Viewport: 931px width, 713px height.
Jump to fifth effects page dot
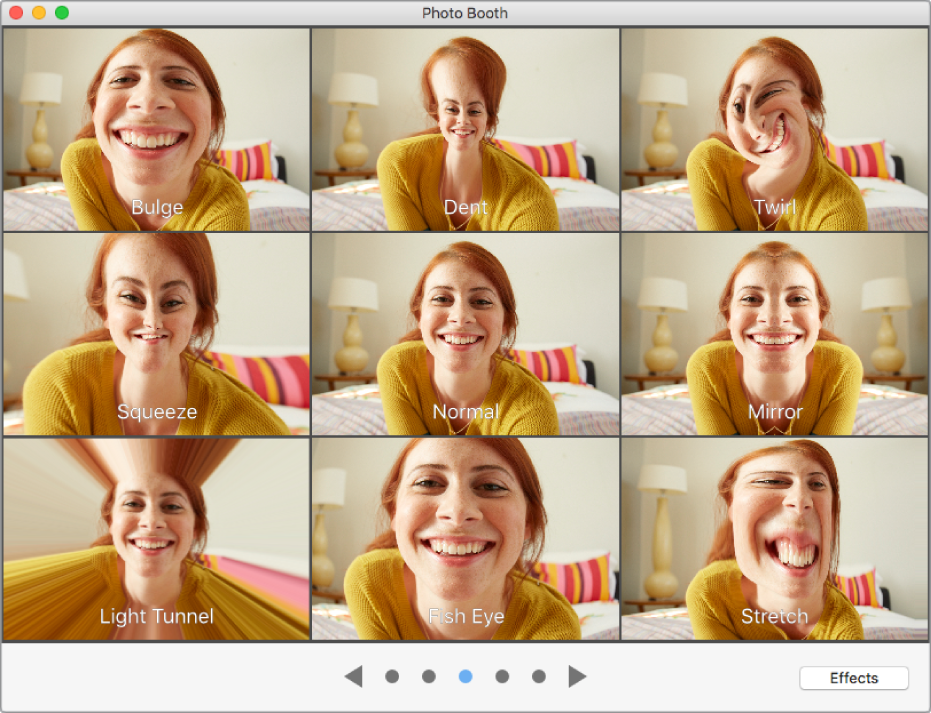(539, 677)
